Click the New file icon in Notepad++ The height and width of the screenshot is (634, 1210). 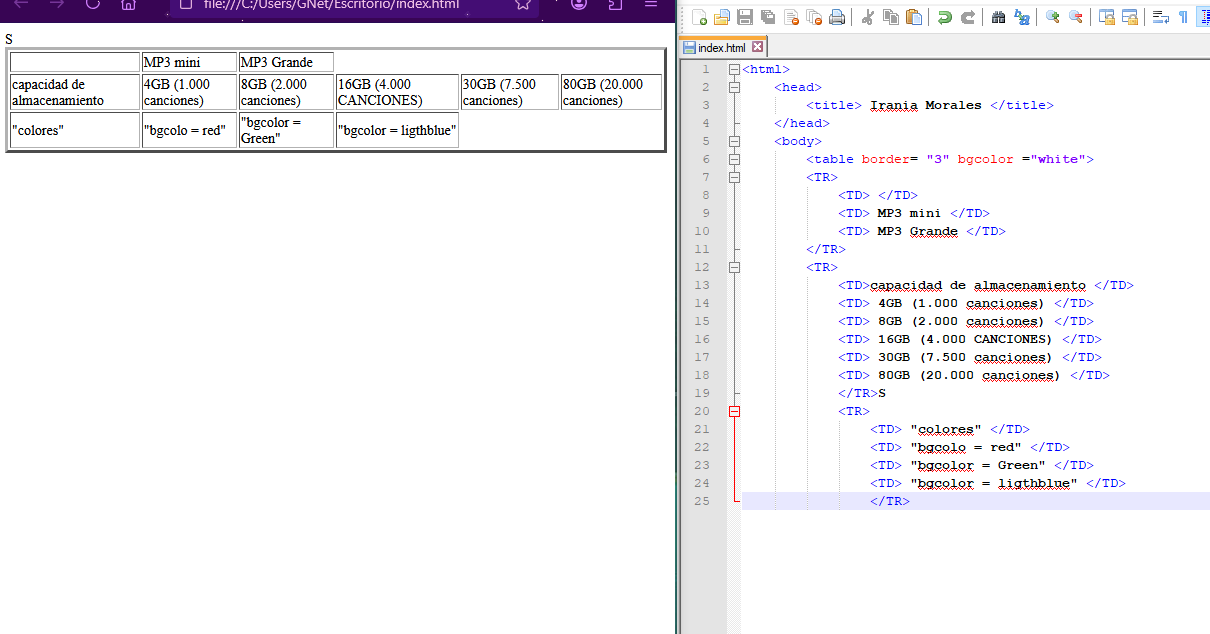point(700,17)
